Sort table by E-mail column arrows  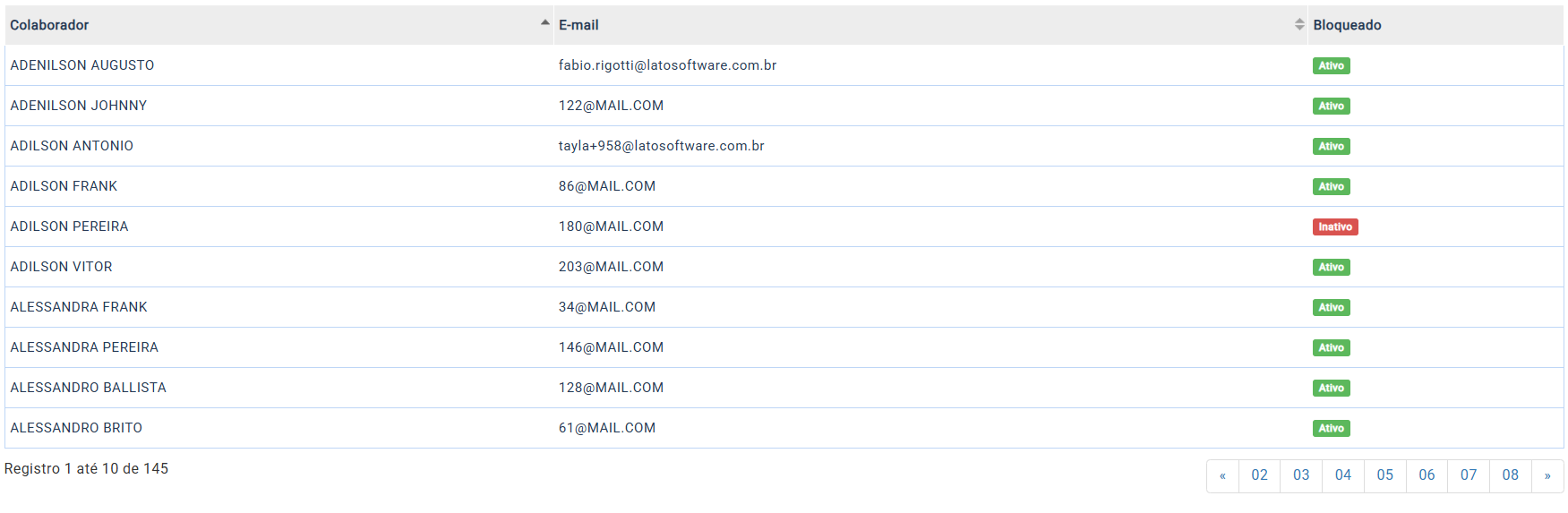tap(1298, 24)
